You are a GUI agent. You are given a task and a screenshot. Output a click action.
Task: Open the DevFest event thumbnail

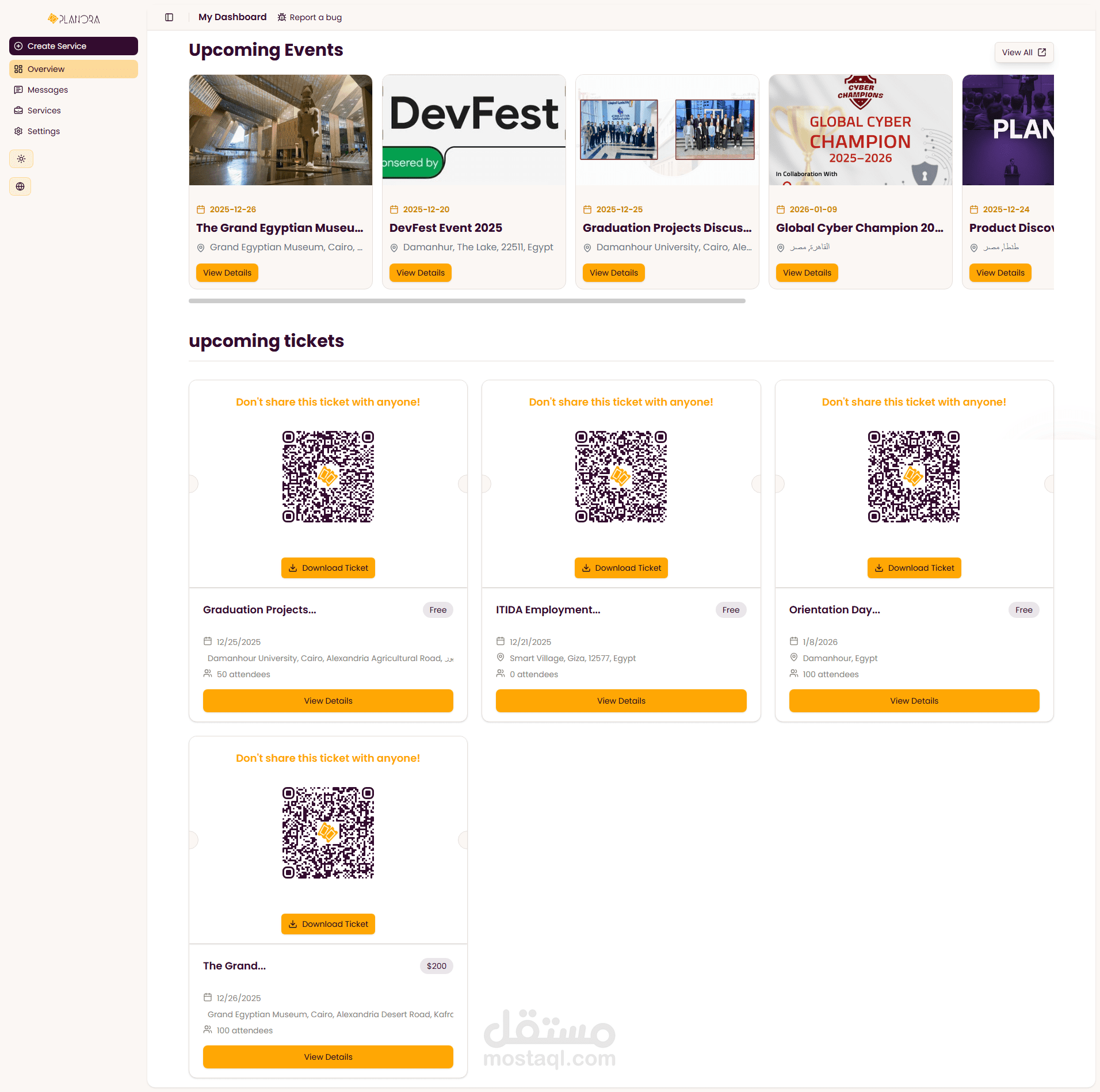[474, 130]
